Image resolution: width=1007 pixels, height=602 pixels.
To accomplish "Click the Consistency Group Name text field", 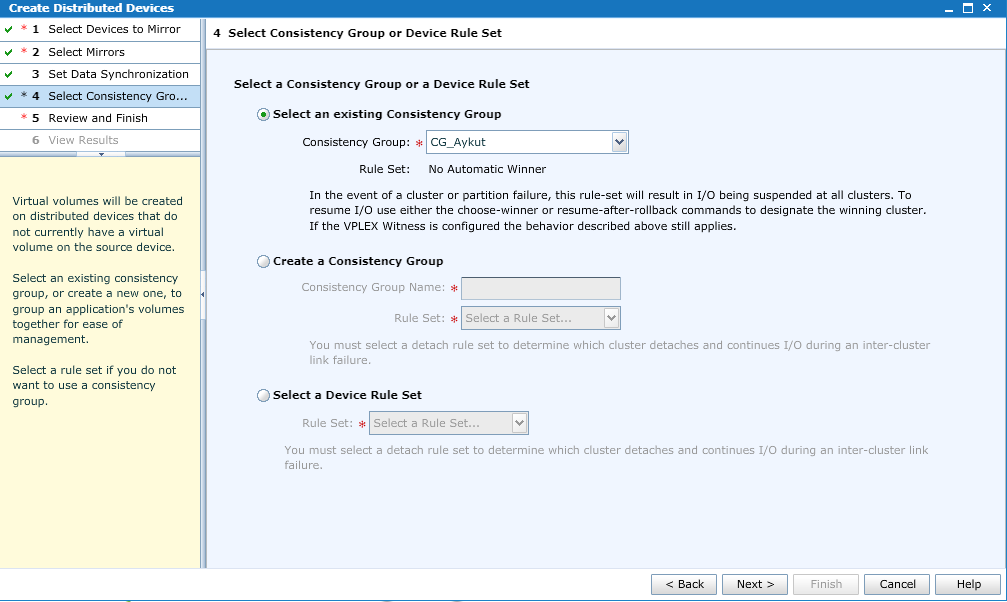I will click(x=541, y=288).
